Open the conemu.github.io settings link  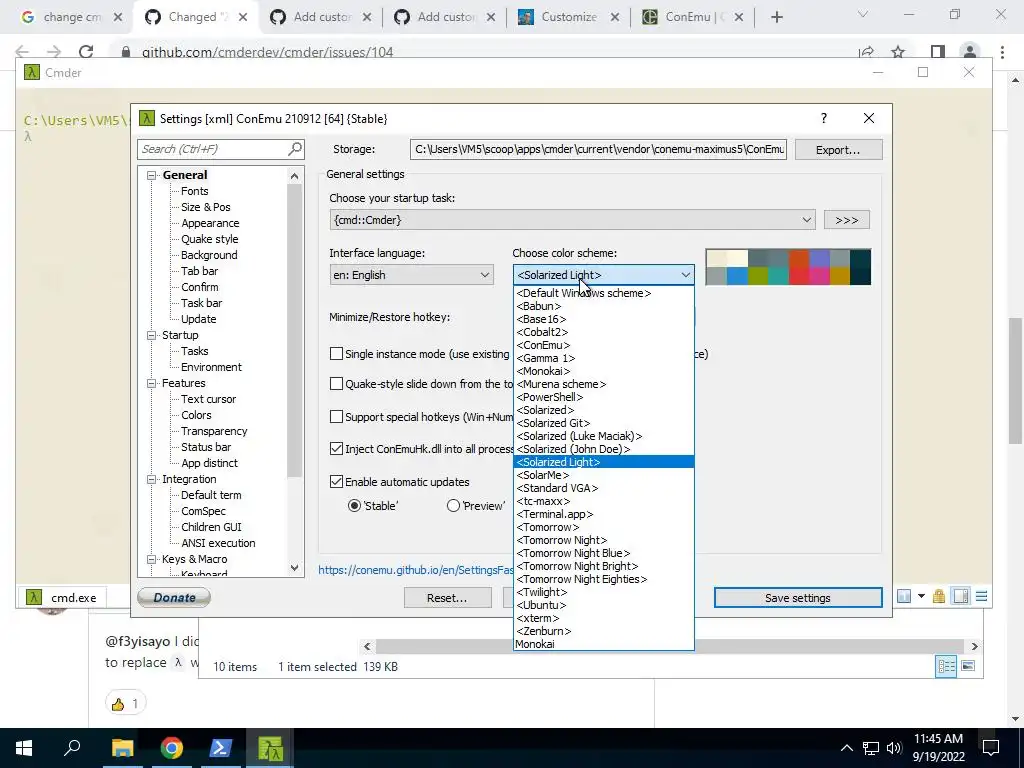point(415,570)
